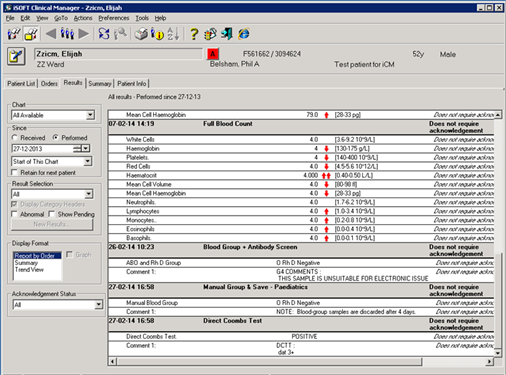Select the Received radio button
The image size is (506, 375).
(14, 137)
